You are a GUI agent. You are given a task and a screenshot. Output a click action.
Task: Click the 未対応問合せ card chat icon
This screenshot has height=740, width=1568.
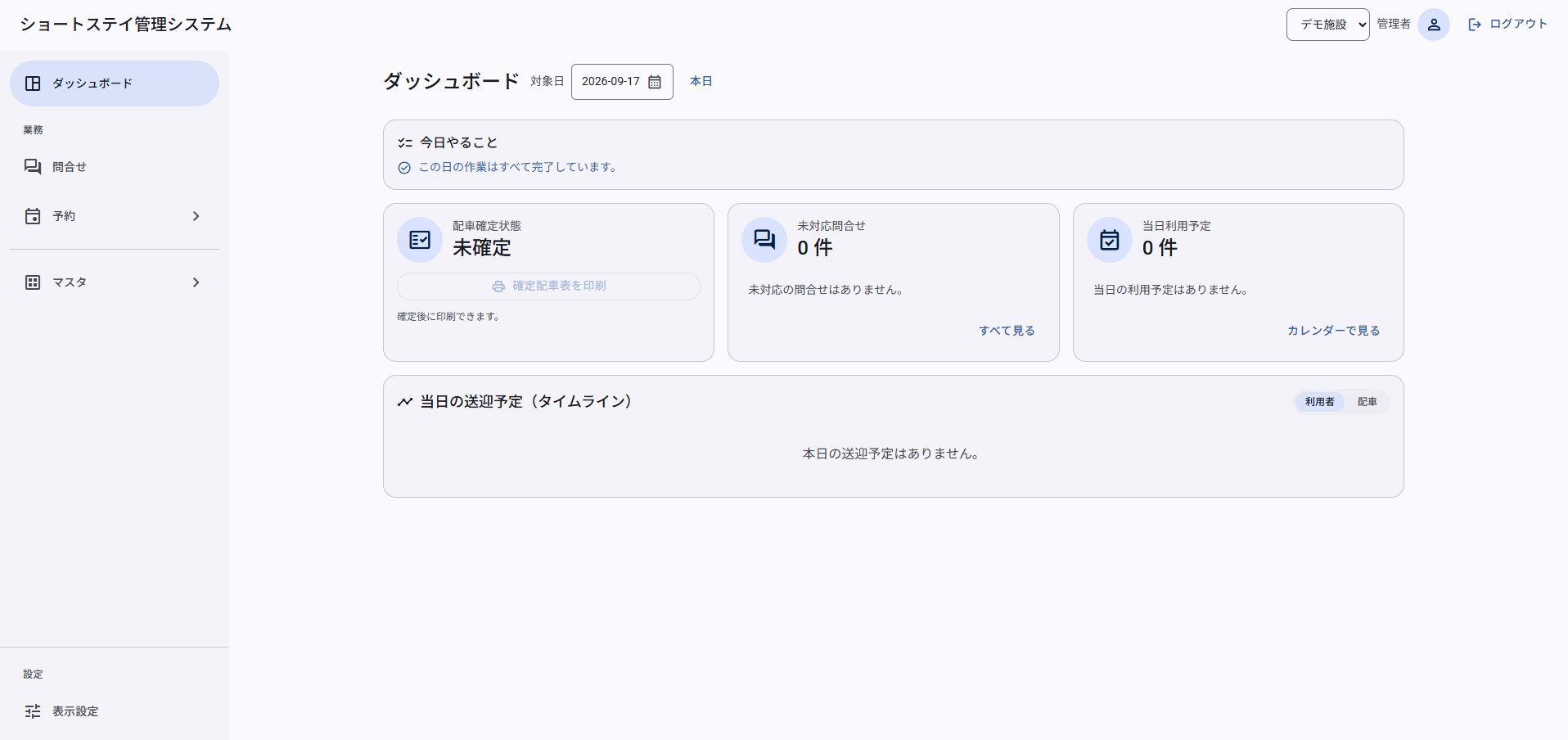[764, 240]
